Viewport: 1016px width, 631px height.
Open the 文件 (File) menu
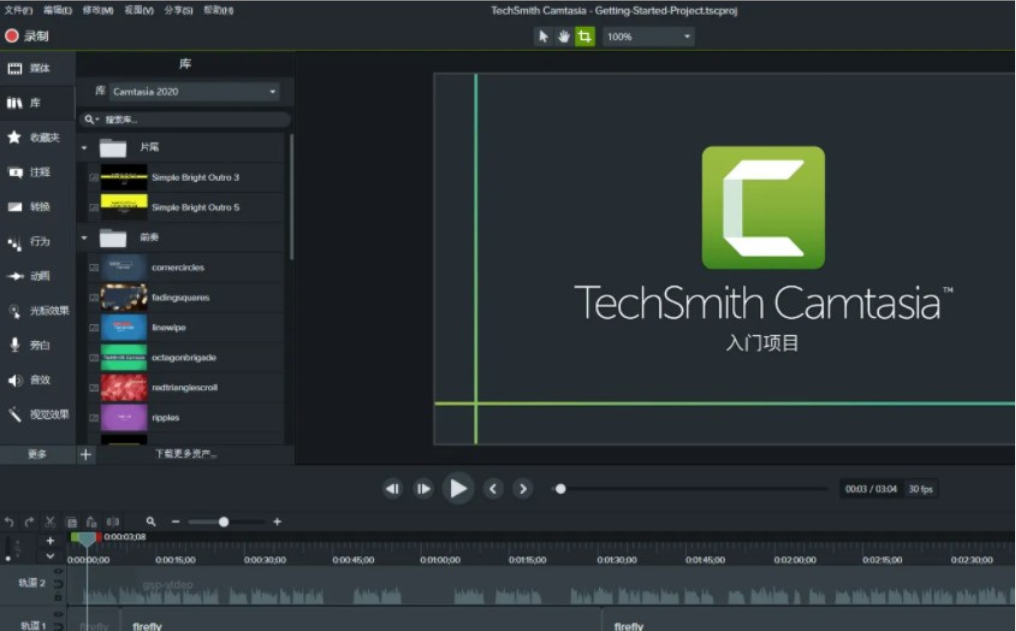tap(18, 10)
